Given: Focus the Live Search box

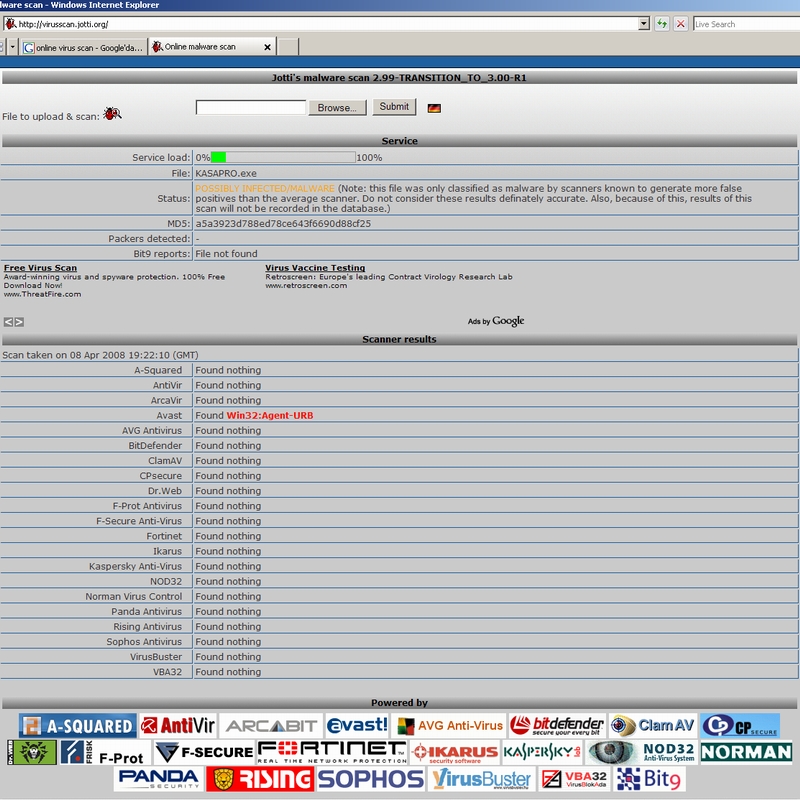Looking at the screenshot, I should tap(747, 24).
